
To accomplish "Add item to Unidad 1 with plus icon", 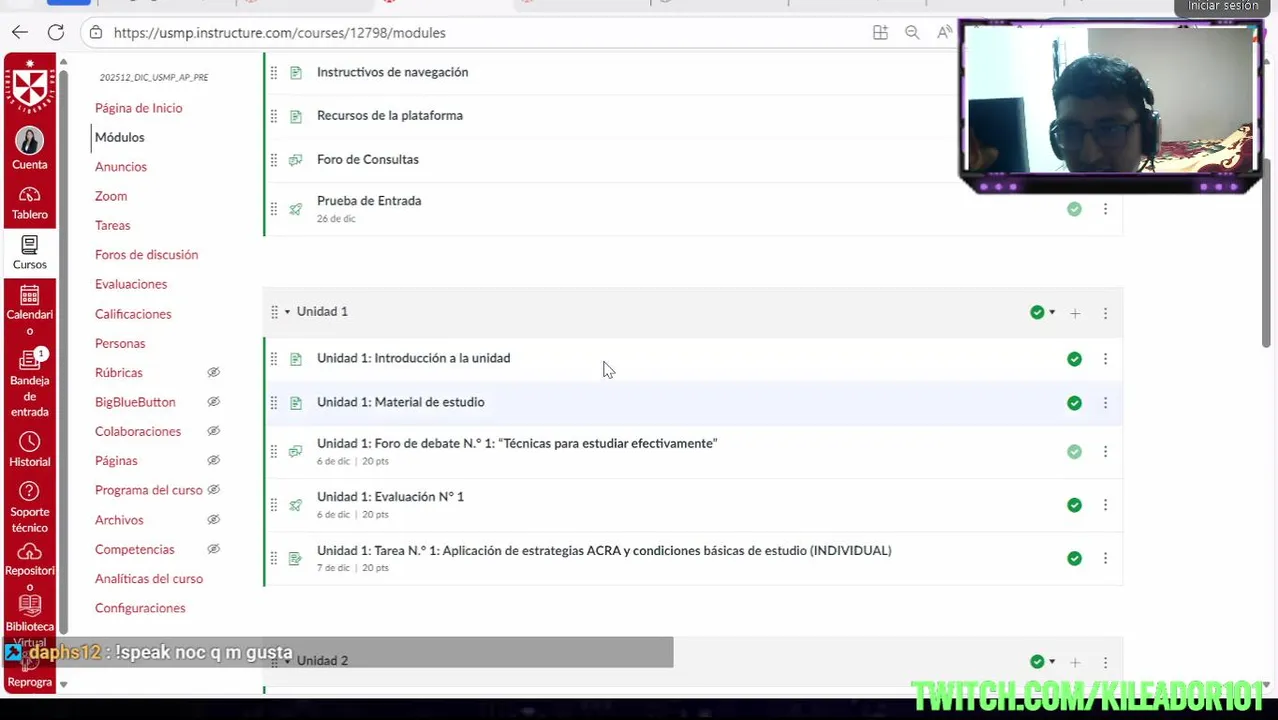I will (x=1075, y=313).
